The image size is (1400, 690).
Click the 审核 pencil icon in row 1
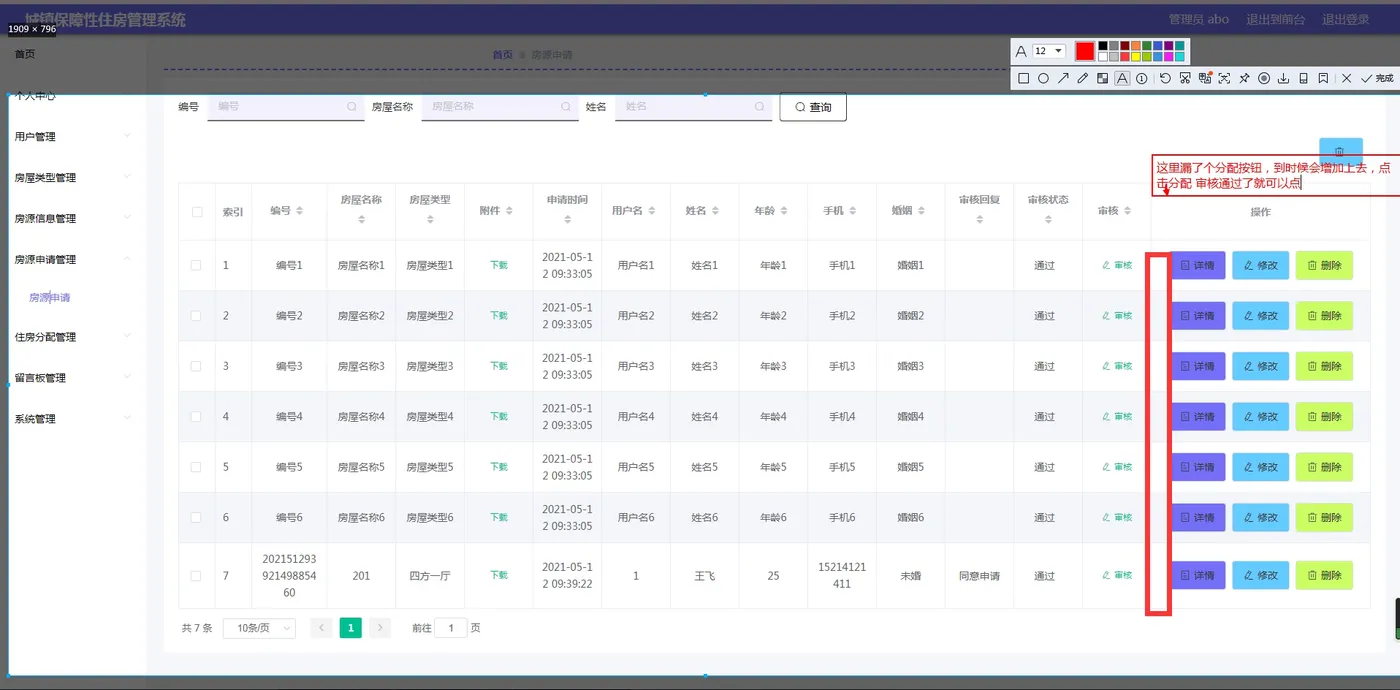point(1106,265)
